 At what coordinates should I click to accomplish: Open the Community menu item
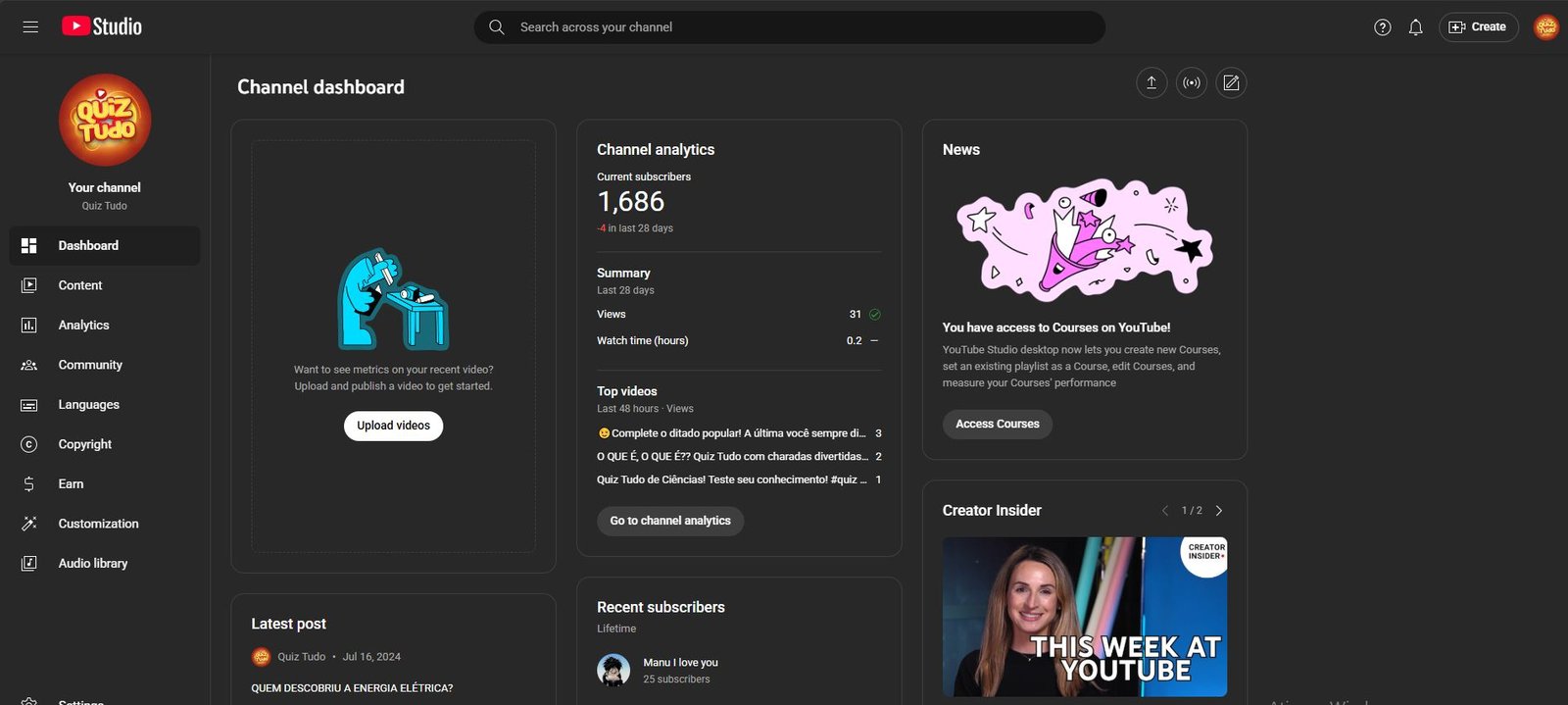pos(105,365)
